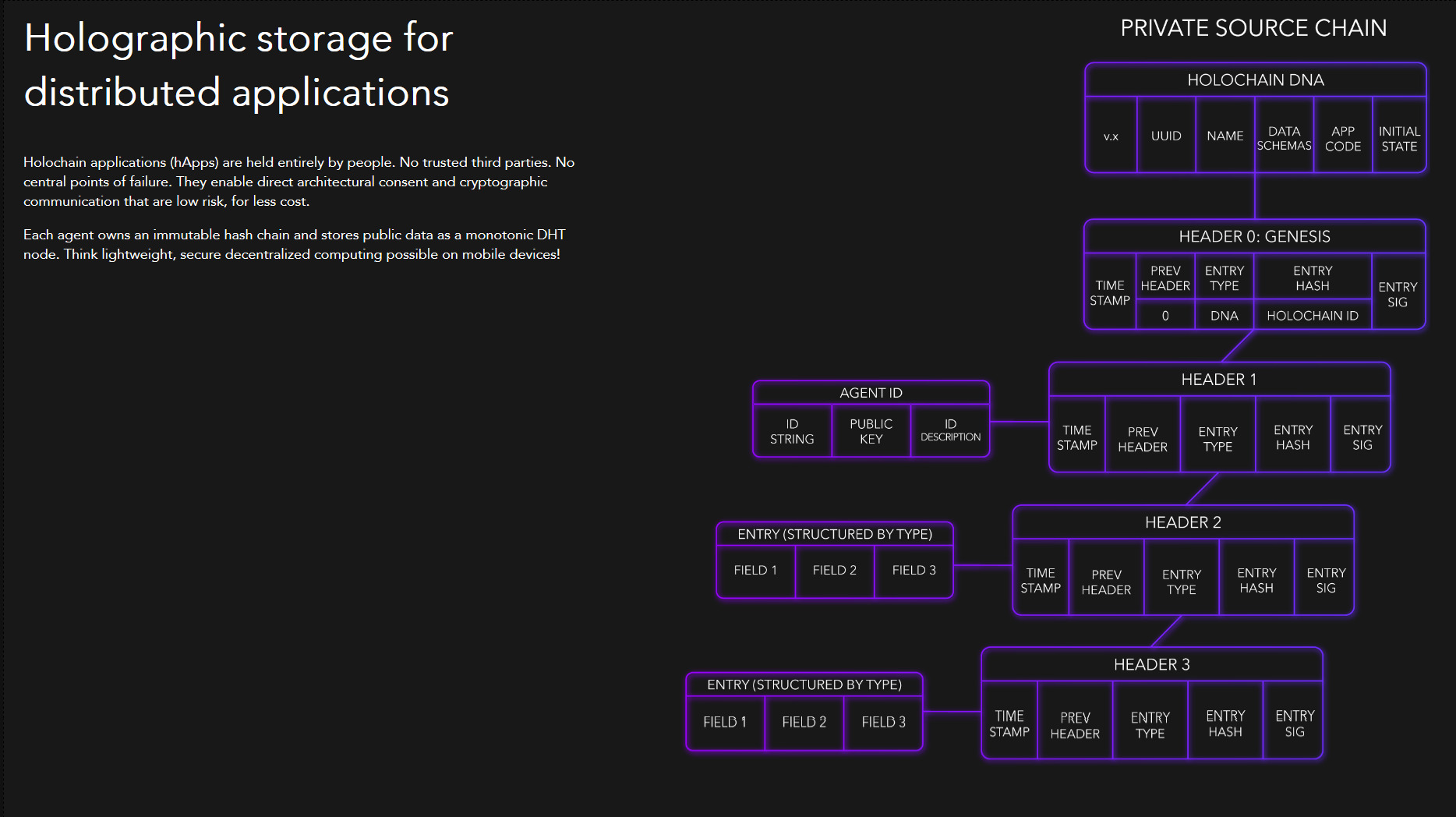This screenshot has height=817, width=1456.
Task: Click FIELD 3 in entry beside Header 2
Action: pos(914,570)
